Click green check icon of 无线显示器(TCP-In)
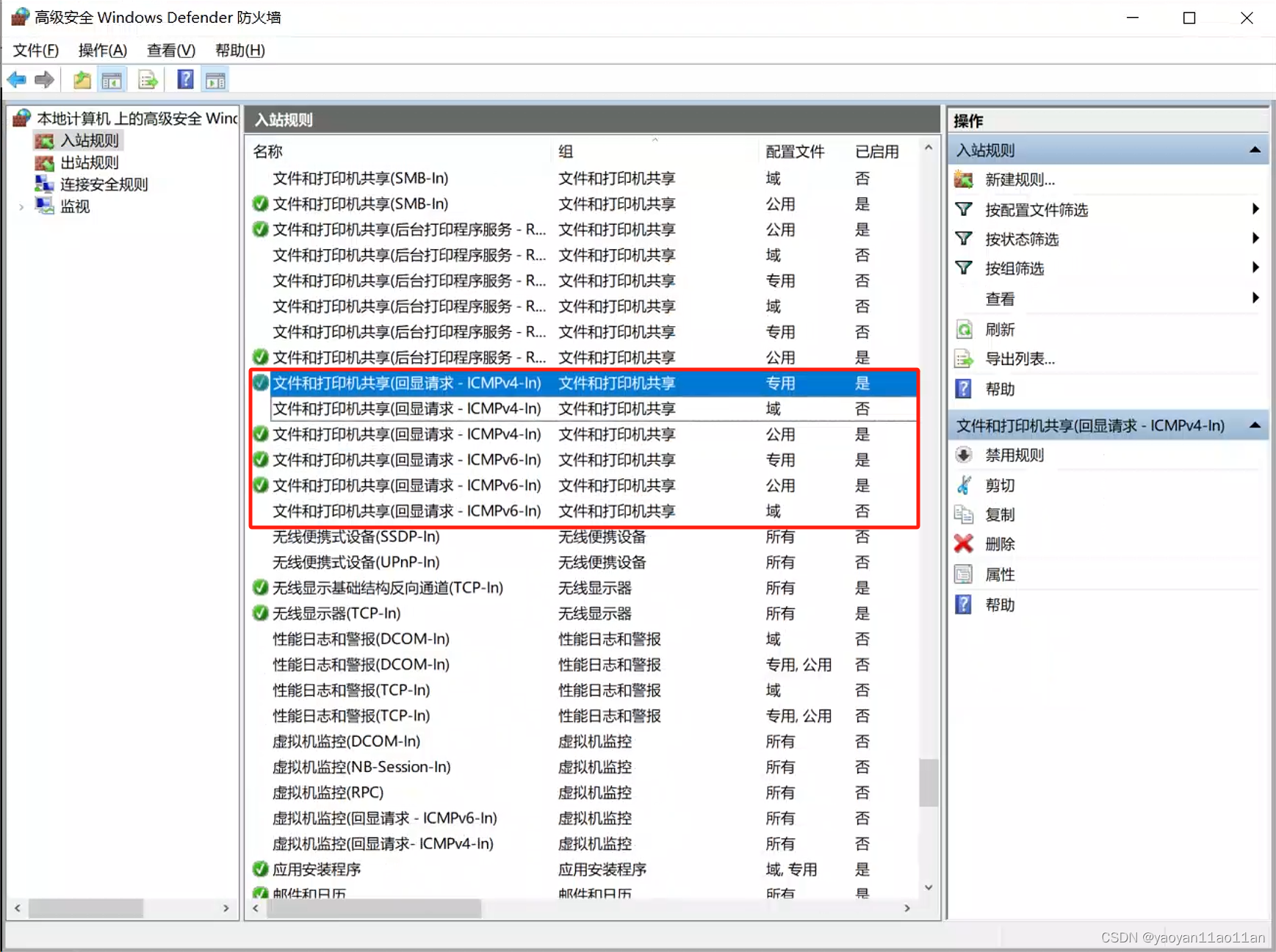The image size is (1276, 952). 260,613
